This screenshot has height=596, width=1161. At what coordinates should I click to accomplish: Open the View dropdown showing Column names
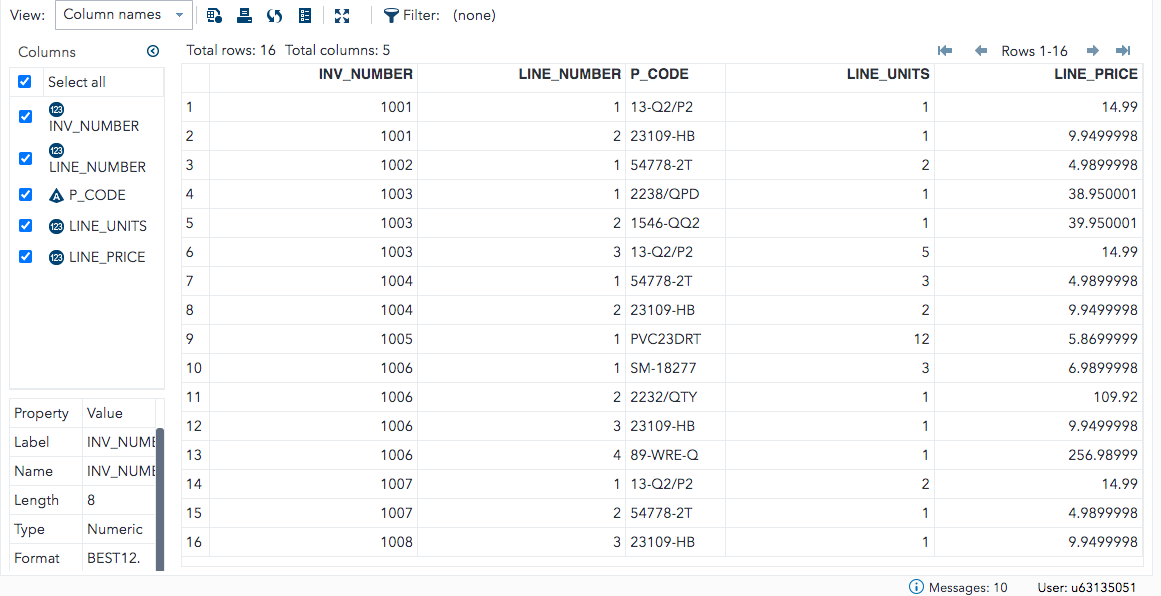(x=123, y=15)
